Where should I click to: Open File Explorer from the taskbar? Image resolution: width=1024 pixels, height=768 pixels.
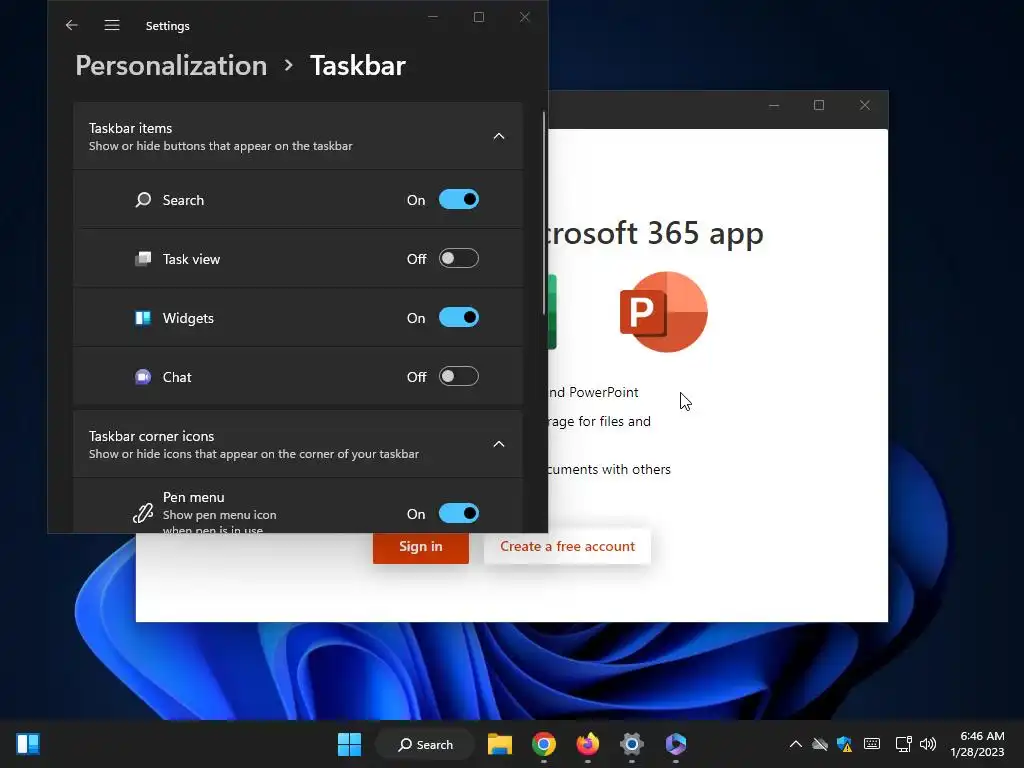500,744
